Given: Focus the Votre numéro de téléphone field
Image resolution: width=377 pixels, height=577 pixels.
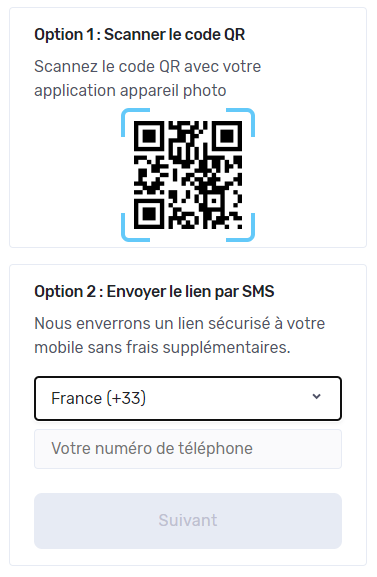Looking at the screenshot, I should (188, 449).
